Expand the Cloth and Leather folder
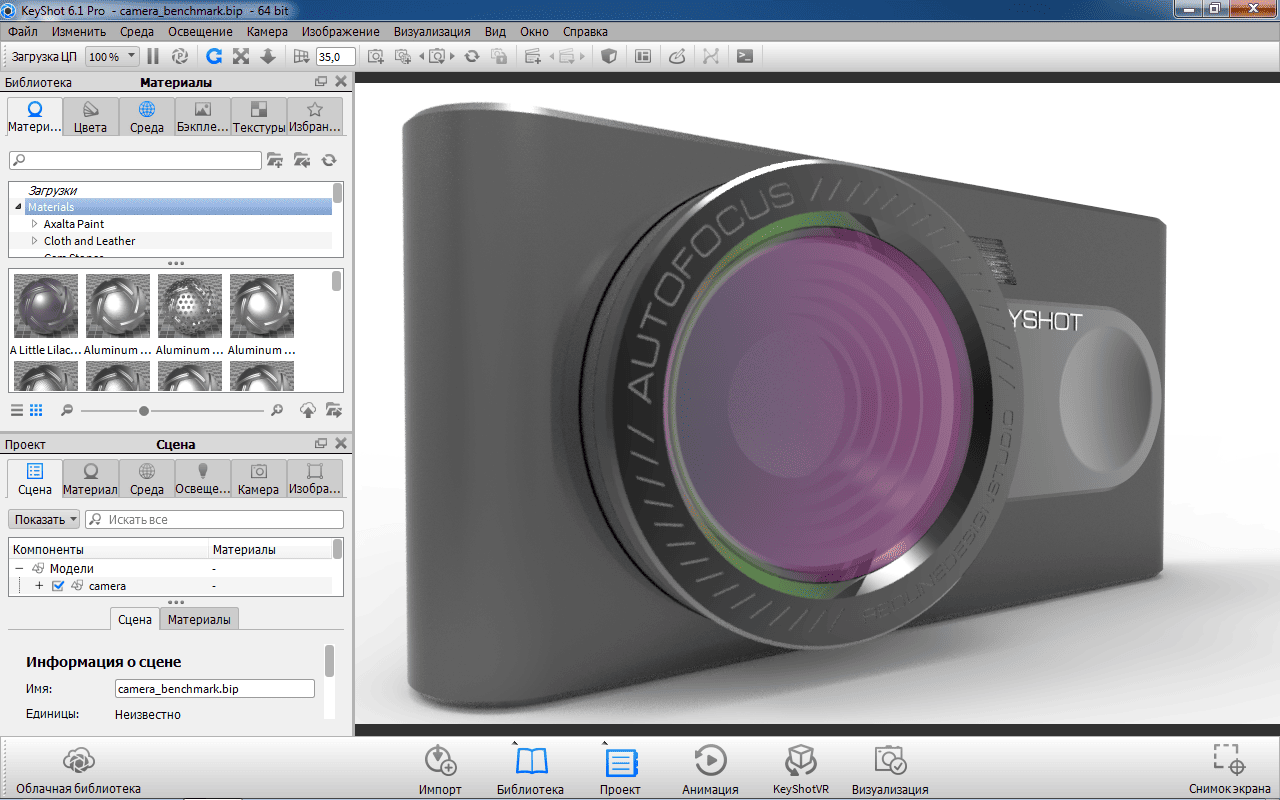This screenshot has height=800, width=1280. tap(34, 241)
